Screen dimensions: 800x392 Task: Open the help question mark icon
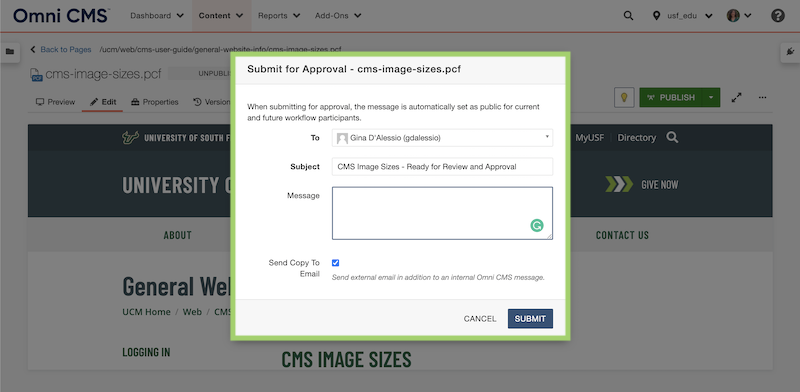(x=778, y=16)
